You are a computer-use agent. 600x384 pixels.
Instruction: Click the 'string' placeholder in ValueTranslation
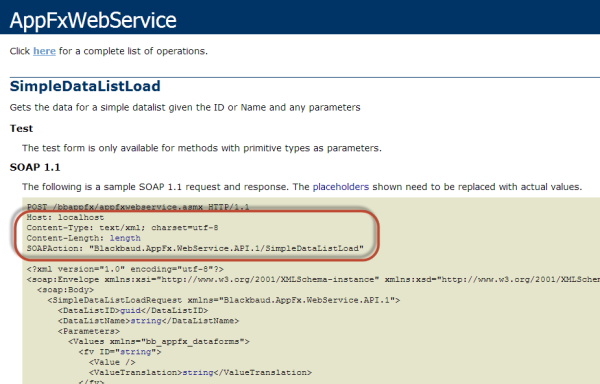198,373
